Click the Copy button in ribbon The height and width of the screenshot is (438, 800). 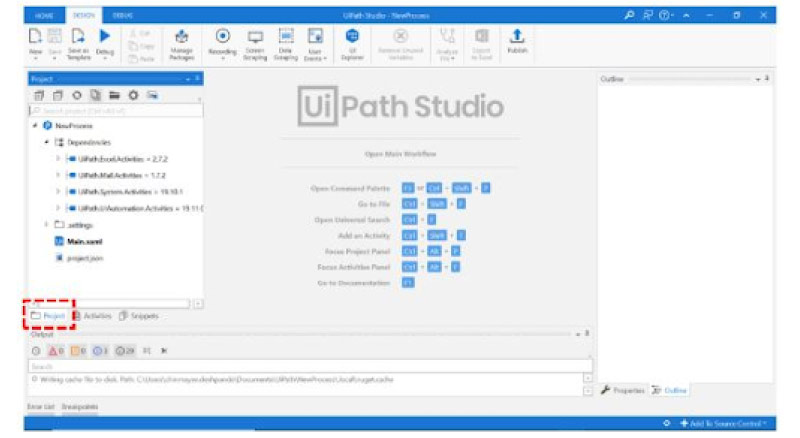point(141,46)
